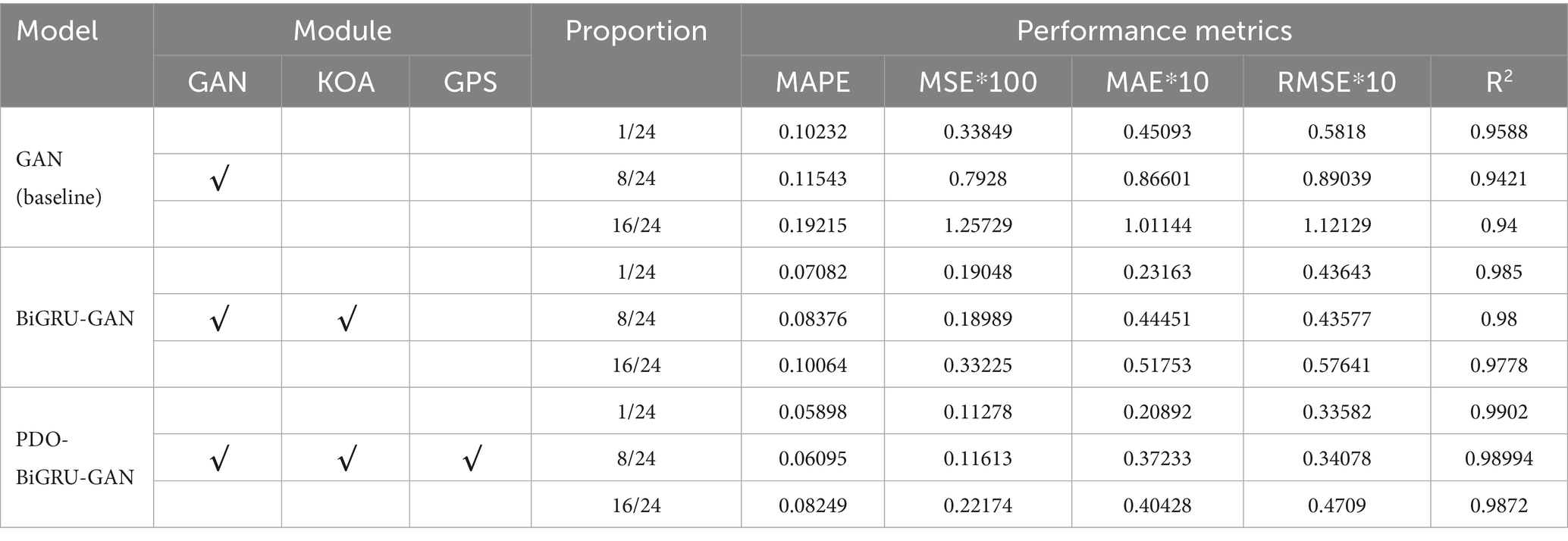
Task: Click the Model column header
Action: pyautogui.click(x=58, y=31)
